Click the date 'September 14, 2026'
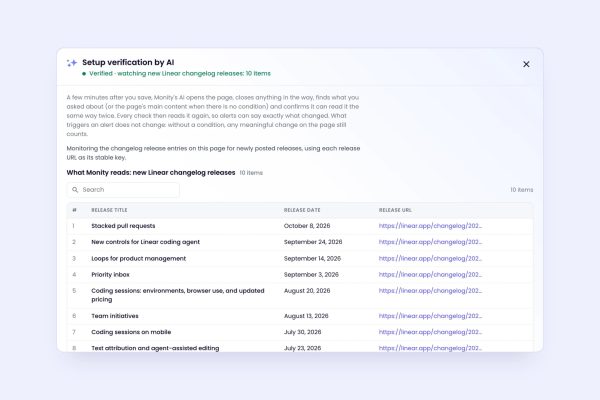The width and height of the screenshot is (600, 400). click(312, 258)
